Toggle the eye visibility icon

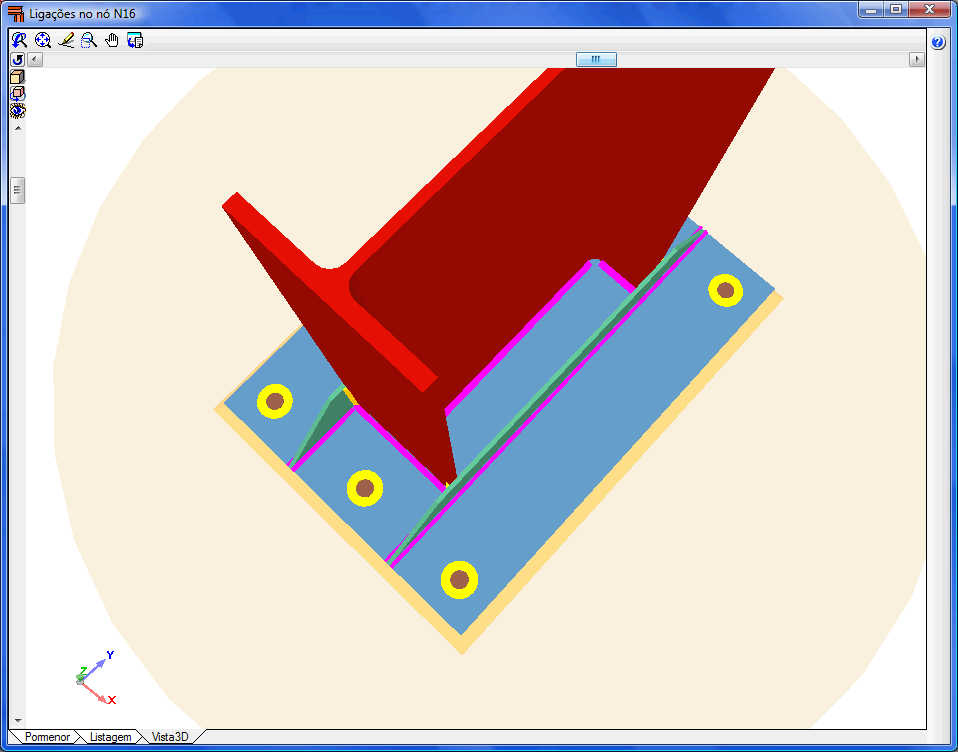click(x=17, y=110)
